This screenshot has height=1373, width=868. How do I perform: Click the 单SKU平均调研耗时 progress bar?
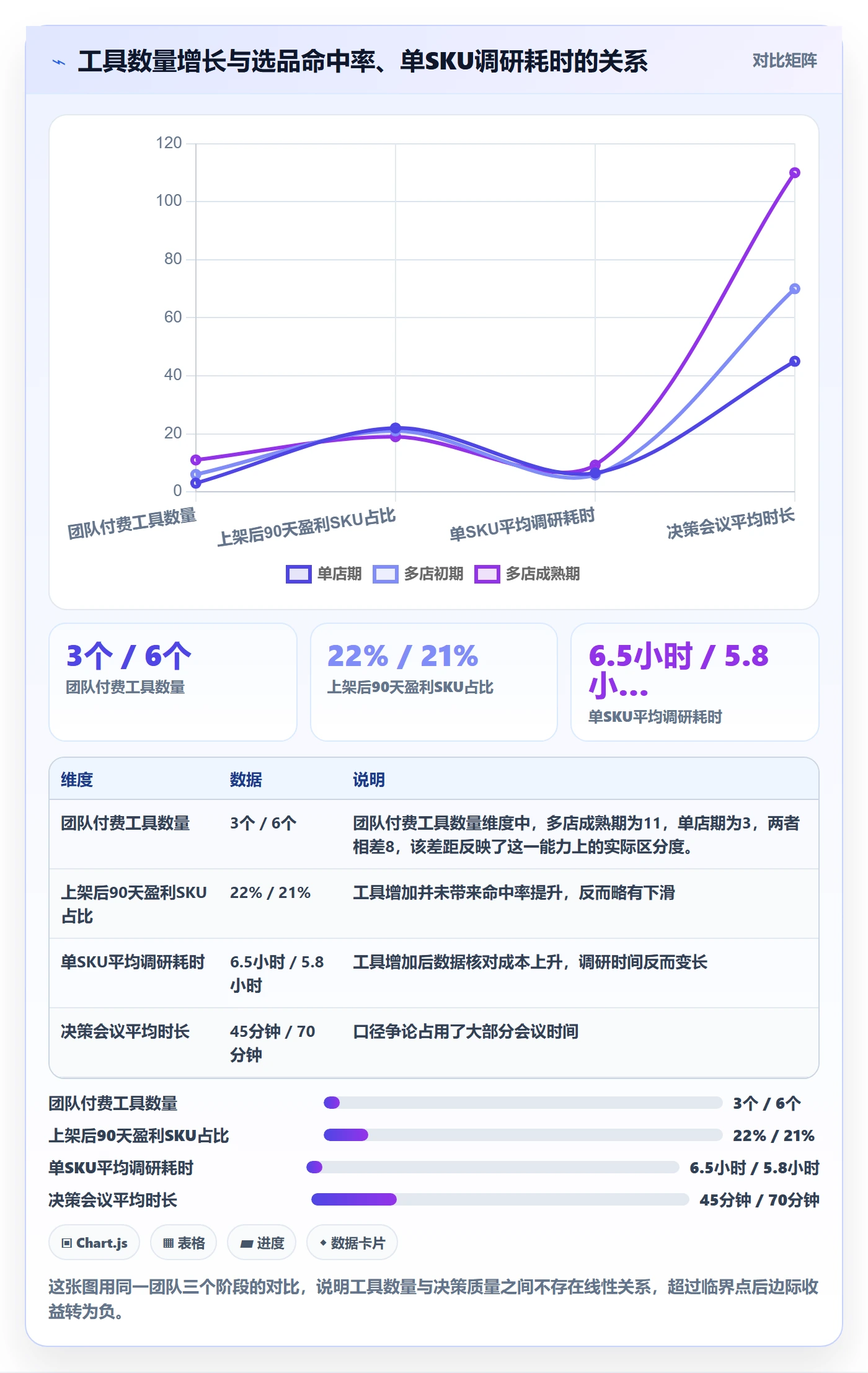pos(493,1167)
